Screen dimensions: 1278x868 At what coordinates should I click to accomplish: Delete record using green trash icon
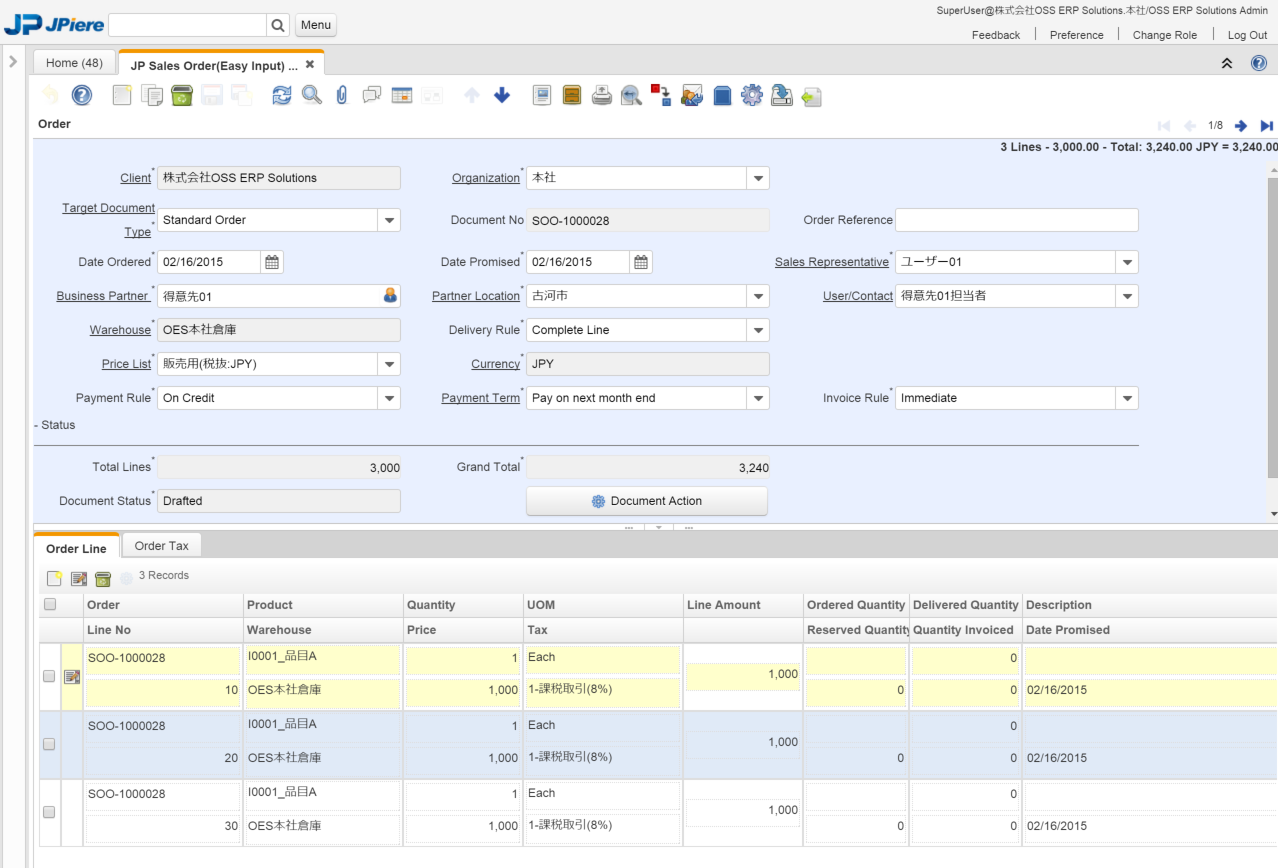pyautogui.click(x=181, y=96)
